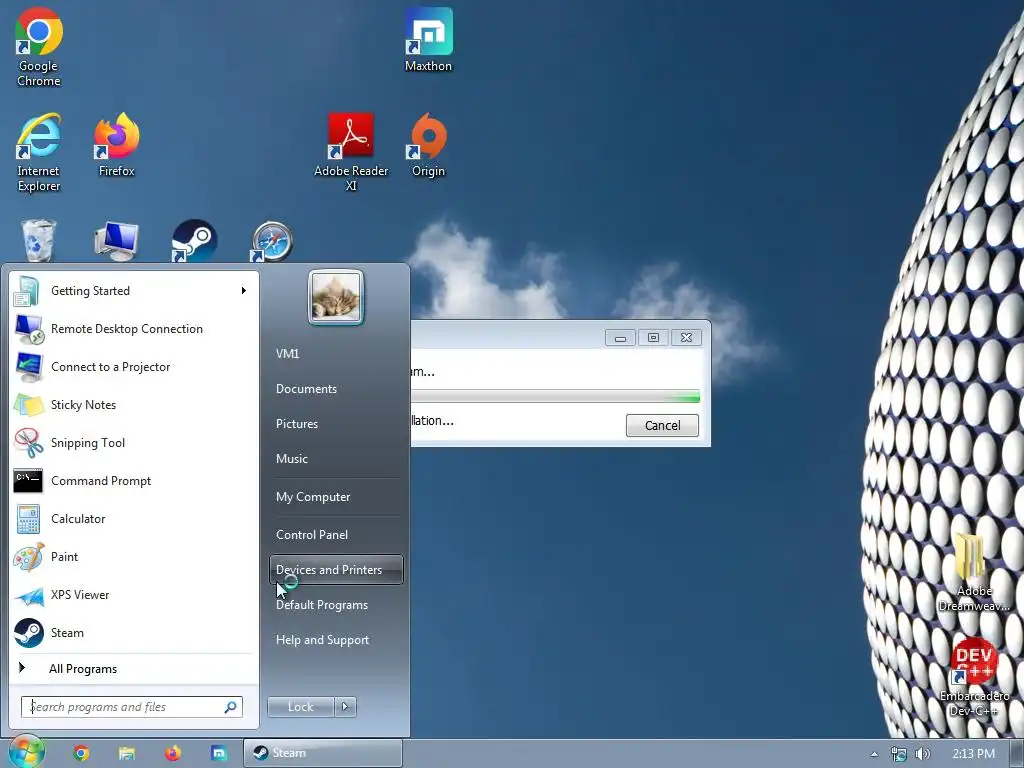Select the Steam desktop shortcut icon

(194, 240)
